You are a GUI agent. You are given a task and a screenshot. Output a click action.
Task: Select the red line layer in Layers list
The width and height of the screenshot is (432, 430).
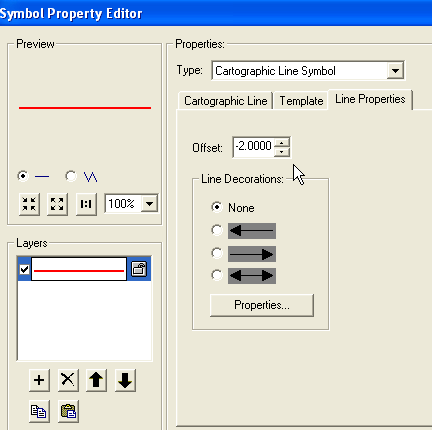[x=79, y=269]
